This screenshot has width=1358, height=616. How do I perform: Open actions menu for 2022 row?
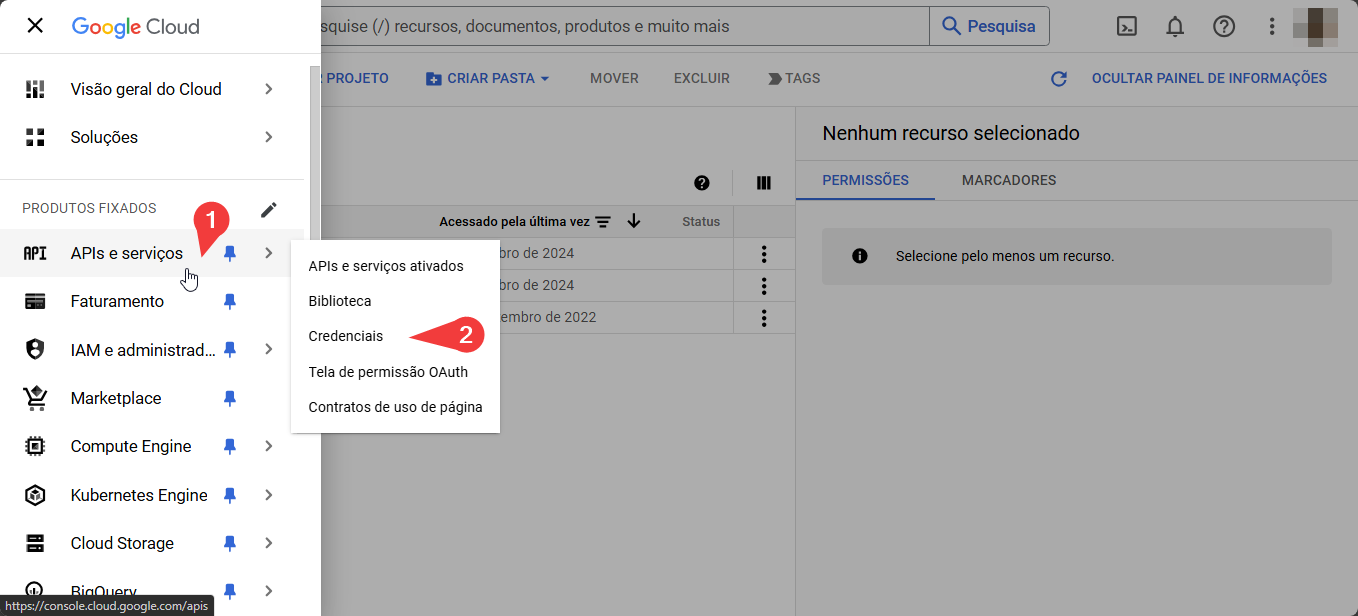coord(764,318)
